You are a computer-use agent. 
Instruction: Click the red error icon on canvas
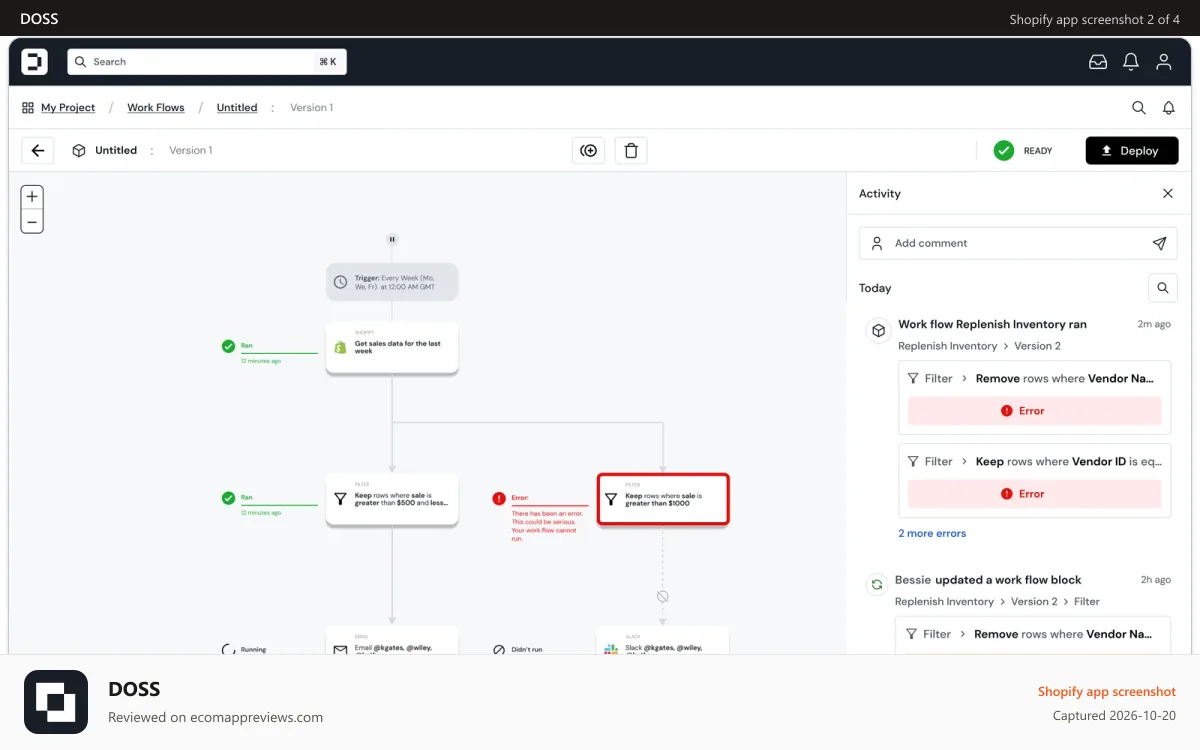point(499,498)
